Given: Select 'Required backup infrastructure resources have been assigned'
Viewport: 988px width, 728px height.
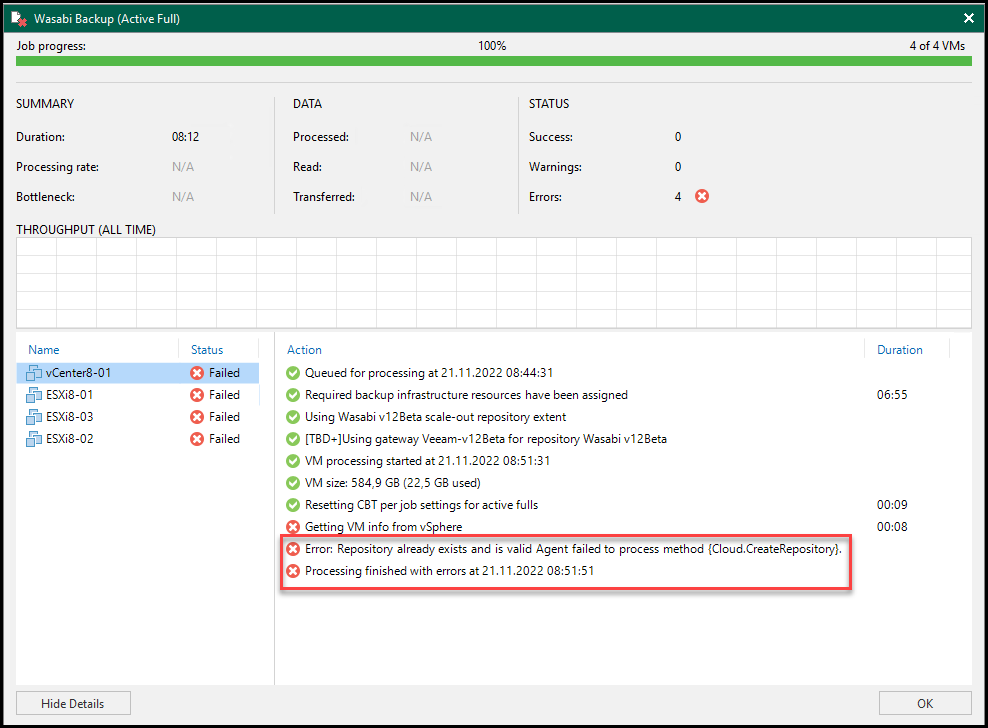Looking at the screenshot, I should 466,395.
